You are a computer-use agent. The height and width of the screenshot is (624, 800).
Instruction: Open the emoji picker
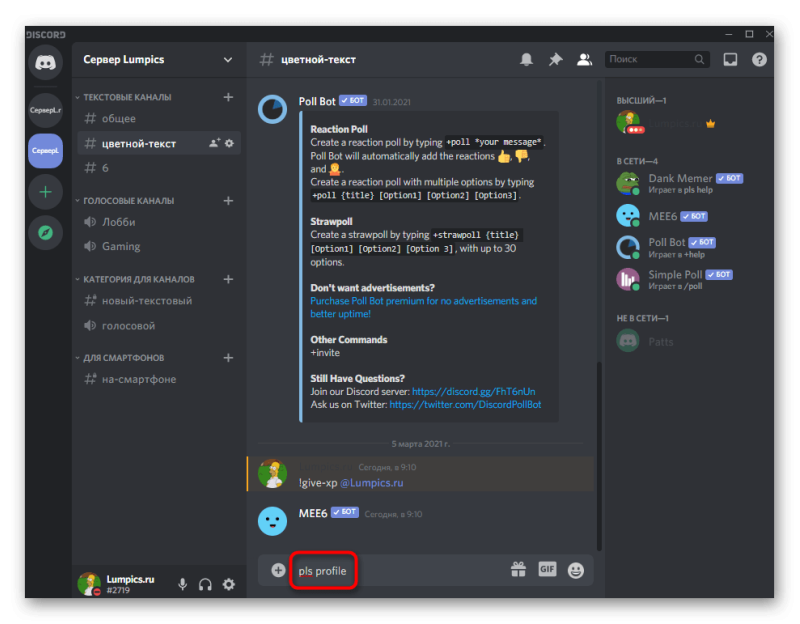coord(576,570)
